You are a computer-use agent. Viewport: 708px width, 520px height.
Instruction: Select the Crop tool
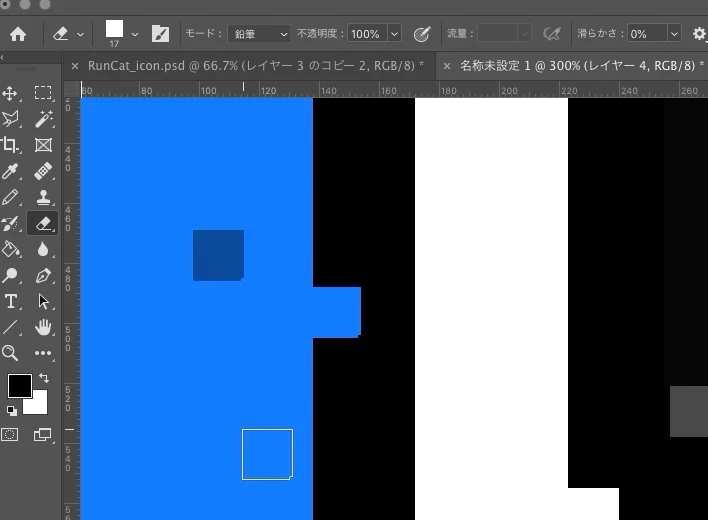[11, 145]
